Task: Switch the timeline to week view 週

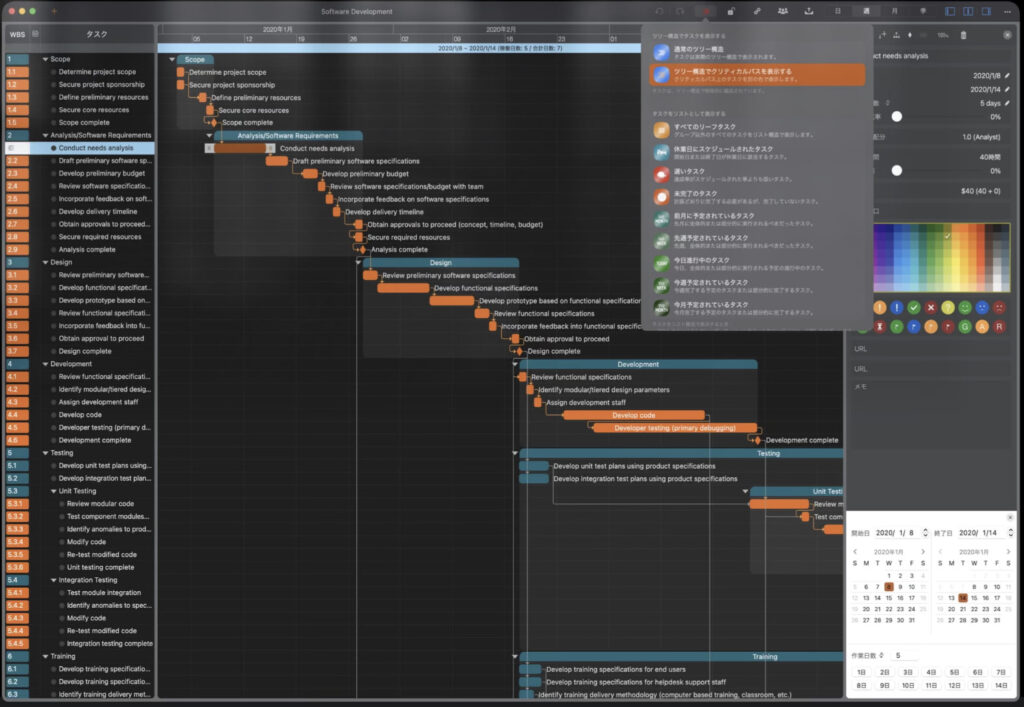Action: 866,11
